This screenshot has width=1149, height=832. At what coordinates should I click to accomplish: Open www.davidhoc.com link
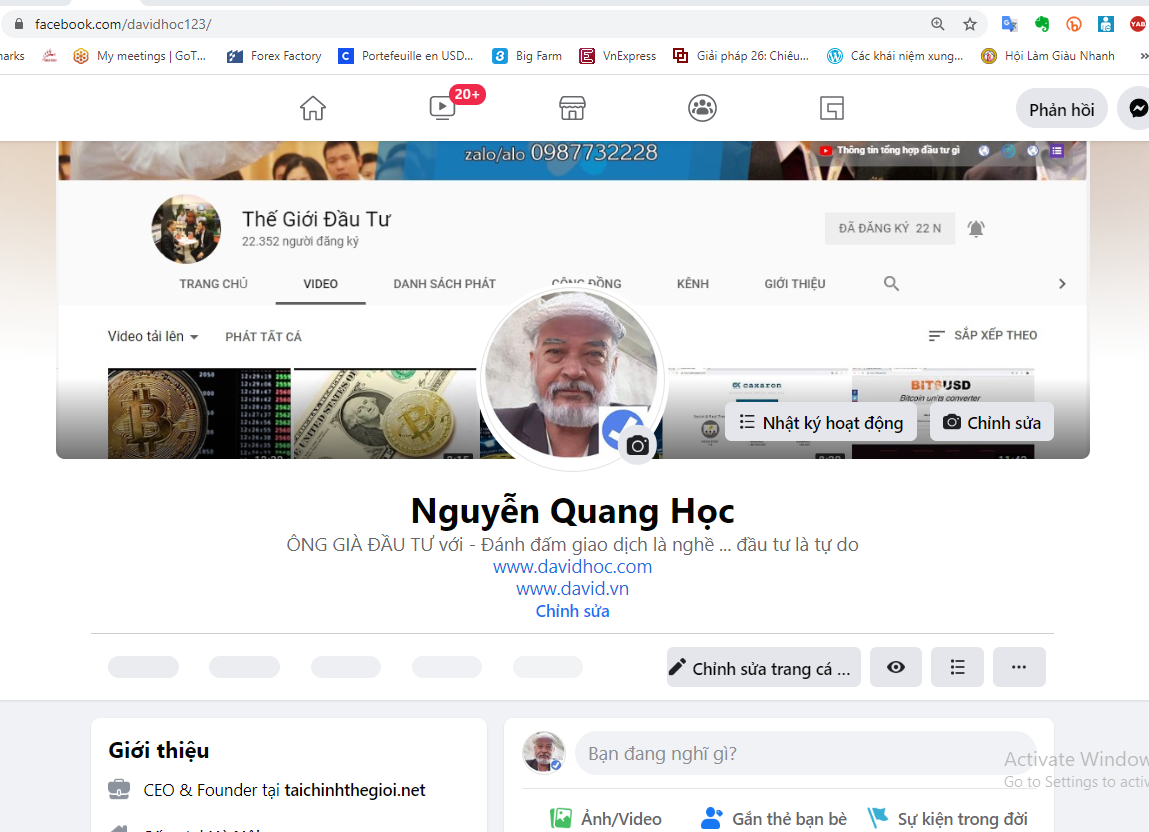coord(572,567)
